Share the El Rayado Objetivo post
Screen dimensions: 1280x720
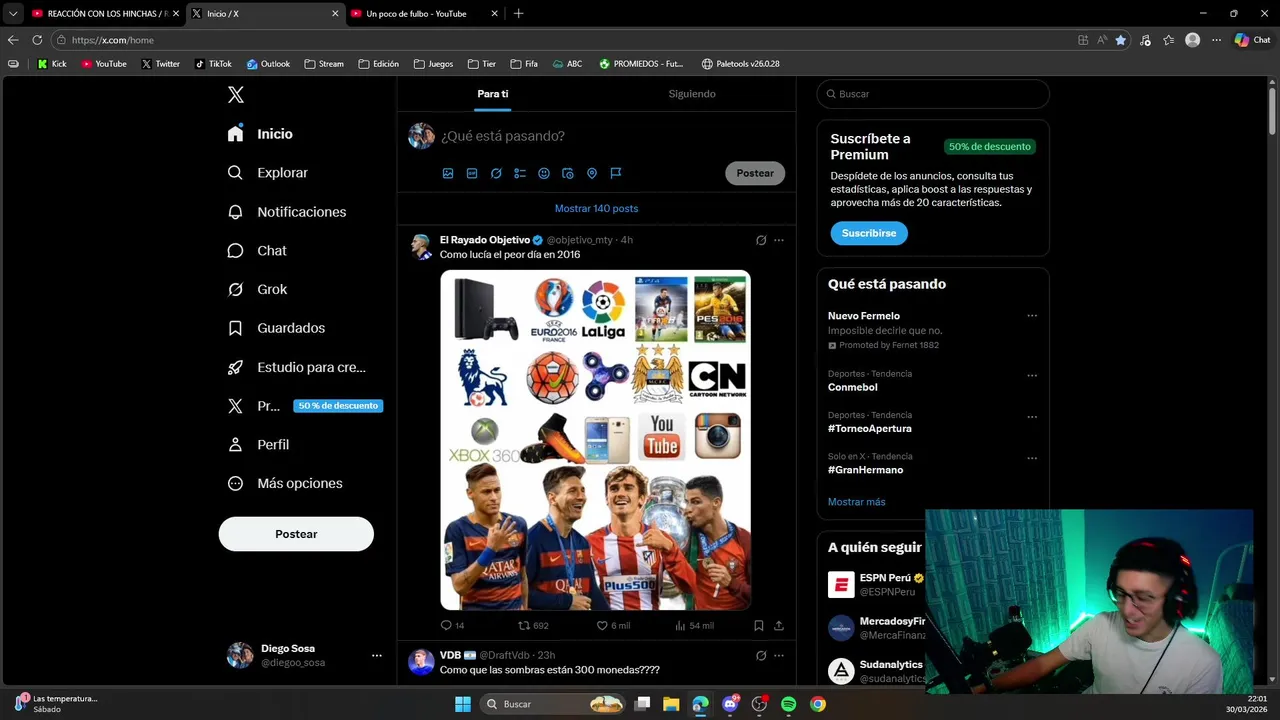click(x=779, y=625)
